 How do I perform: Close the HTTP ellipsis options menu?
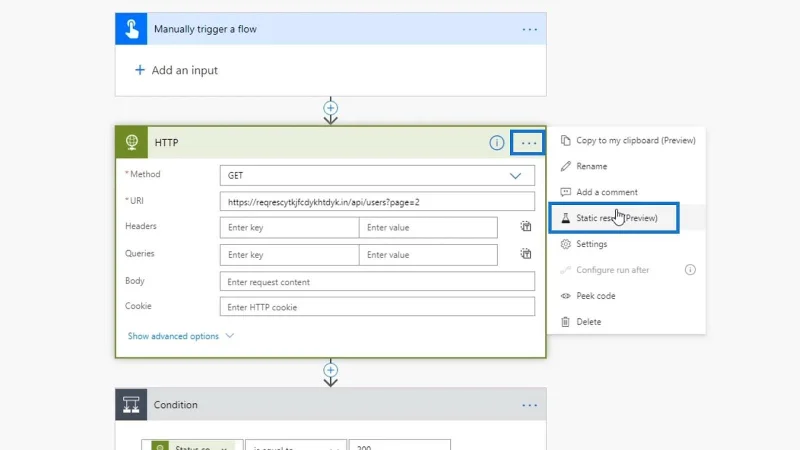(x=528, y=143)
